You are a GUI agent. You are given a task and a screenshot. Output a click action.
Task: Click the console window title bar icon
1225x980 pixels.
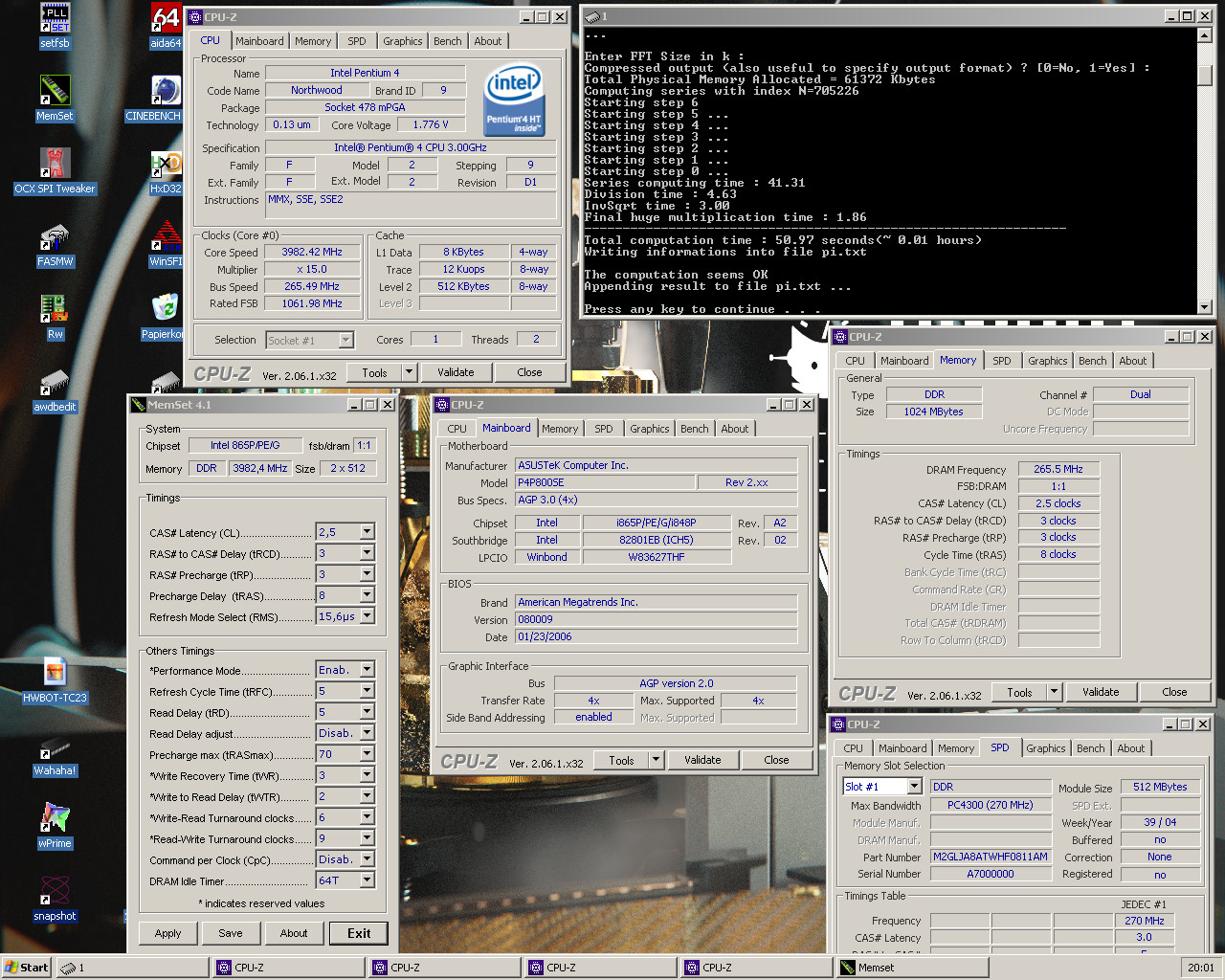[x=592, y=16]
